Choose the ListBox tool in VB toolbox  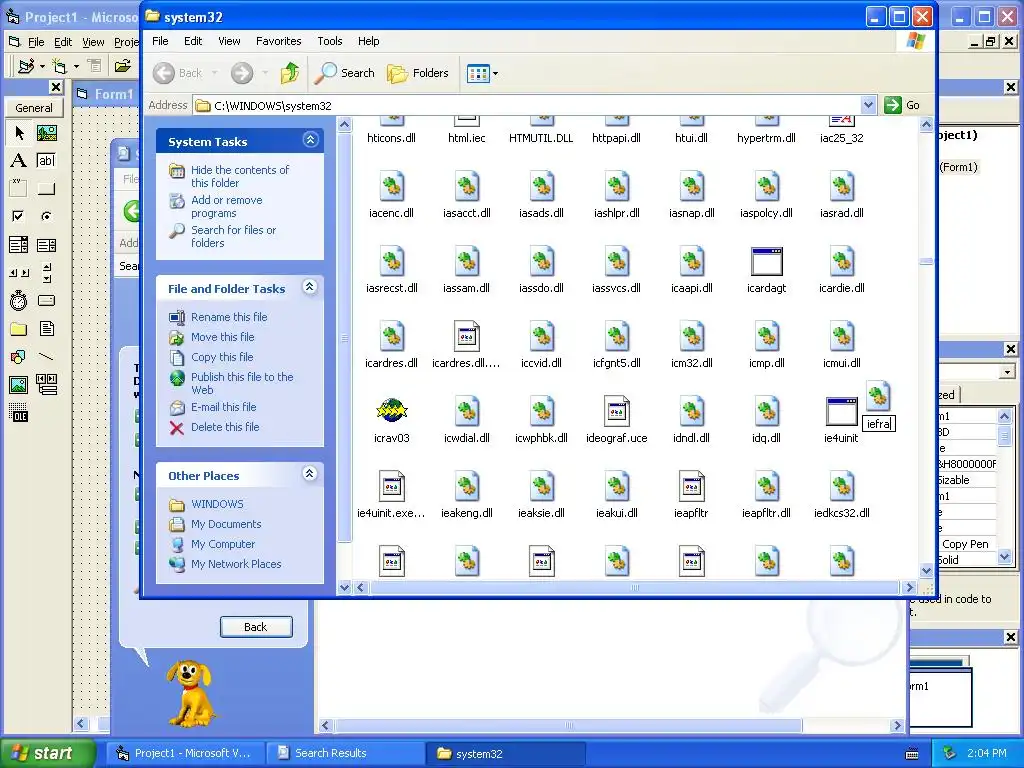[x=46, y=245]
